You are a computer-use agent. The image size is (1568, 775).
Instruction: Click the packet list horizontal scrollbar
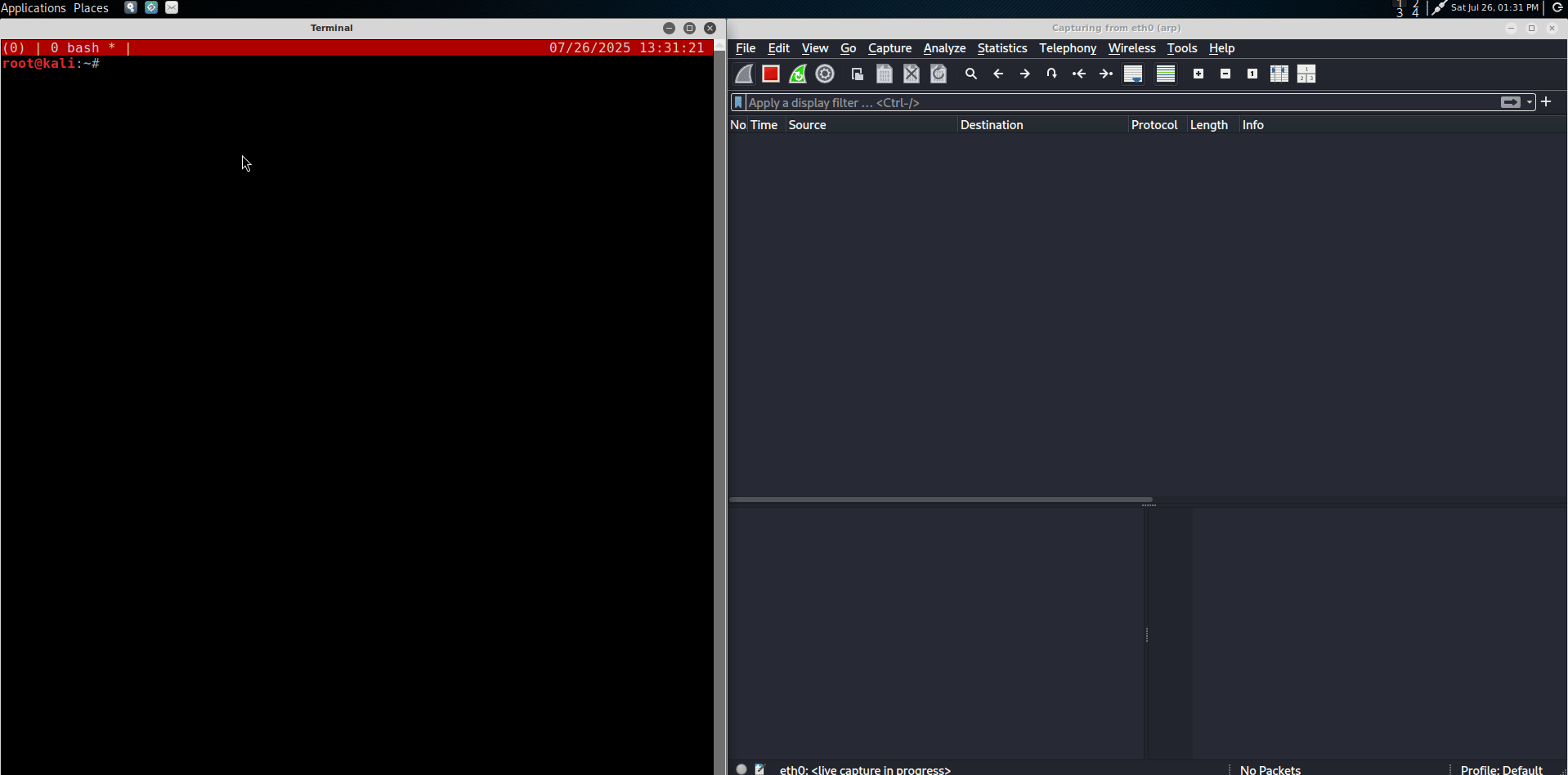(940, 499)
